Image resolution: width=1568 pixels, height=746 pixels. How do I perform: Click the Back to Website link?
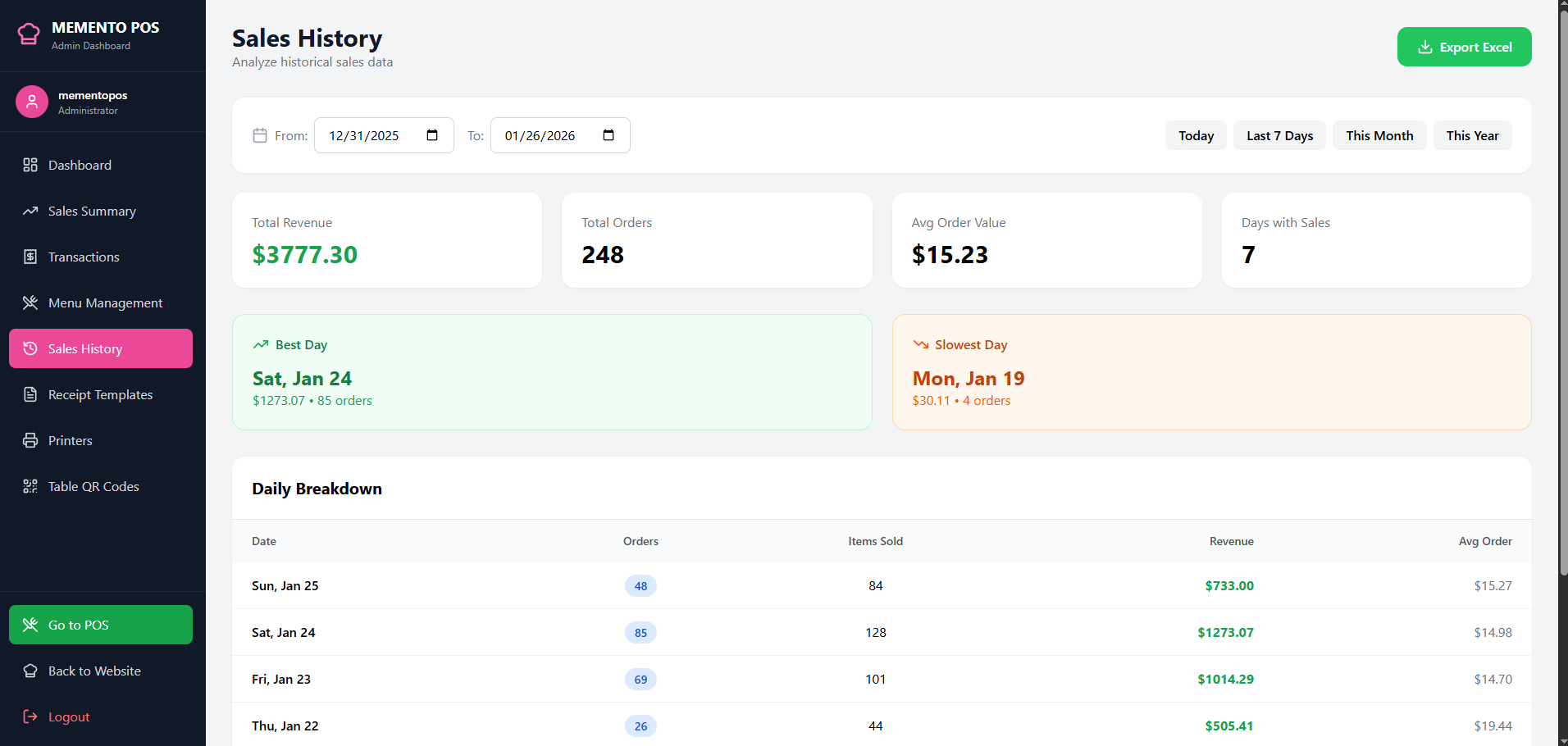click(x=93, y=671)
